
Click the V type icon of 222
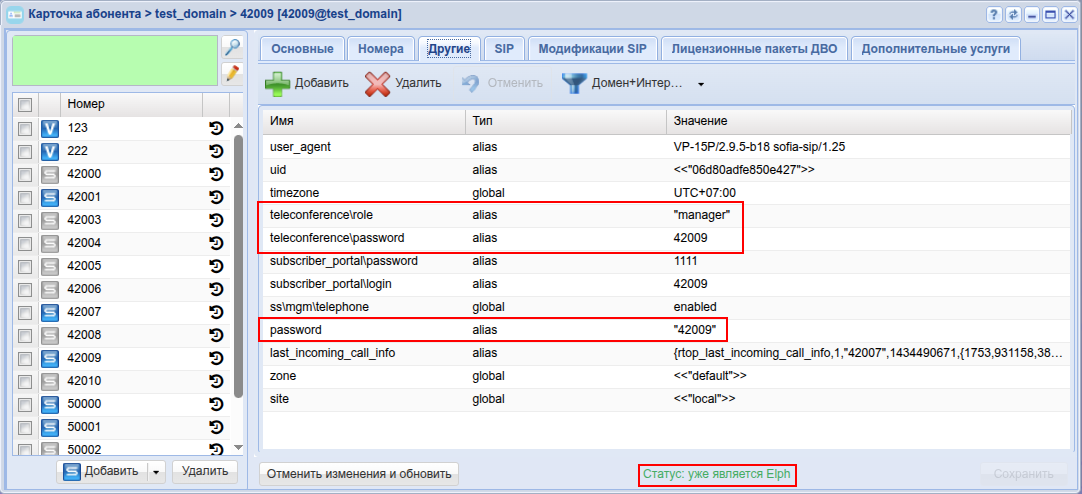point(50,151)
